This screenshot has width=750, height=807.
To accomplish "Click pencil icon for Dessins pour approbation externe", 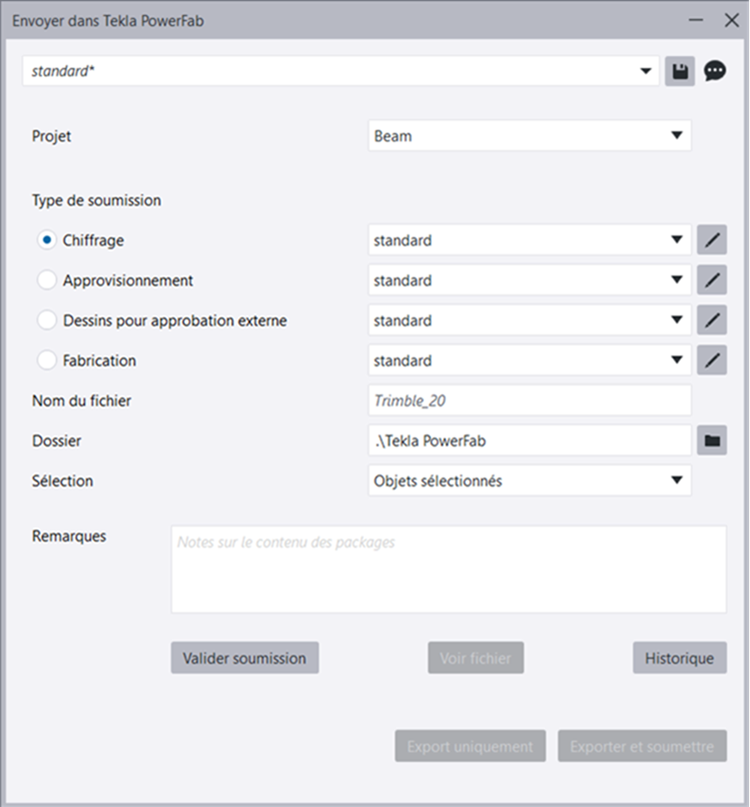I will click(x=712, y=321).
